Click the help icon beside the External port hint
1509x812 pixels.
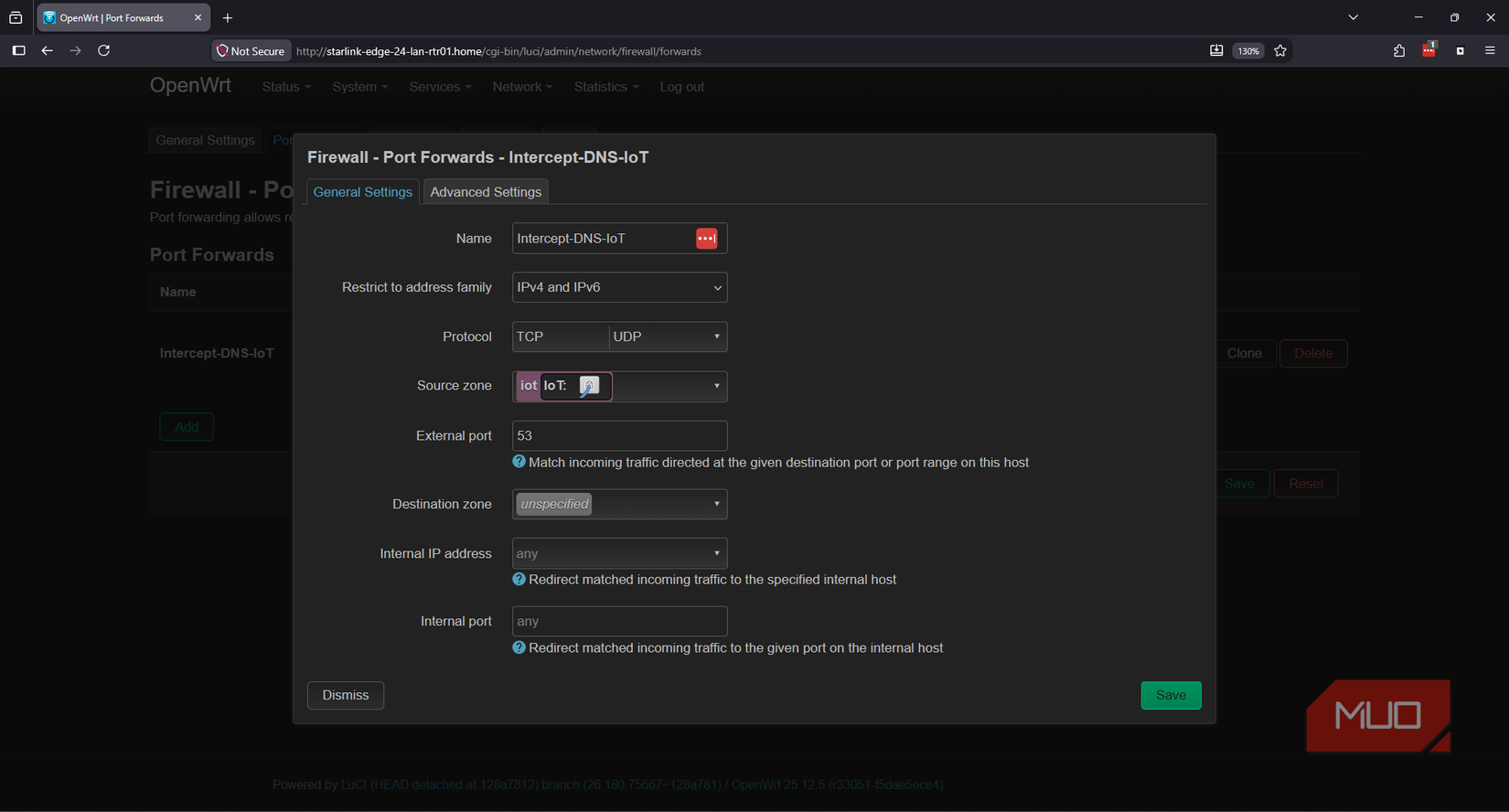pos(519,462)
